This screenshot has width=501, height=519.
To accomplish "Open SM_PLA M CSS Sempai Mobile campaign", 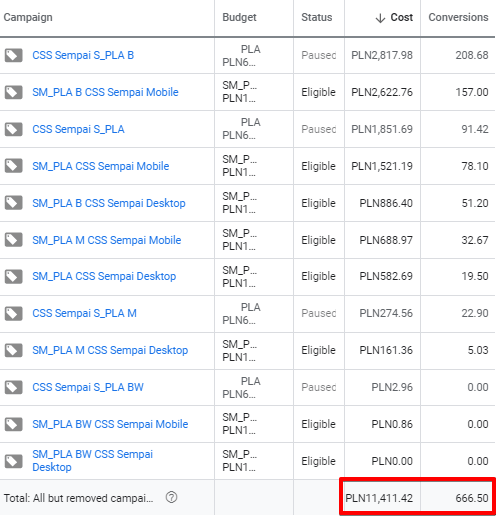I will [107, 240].
